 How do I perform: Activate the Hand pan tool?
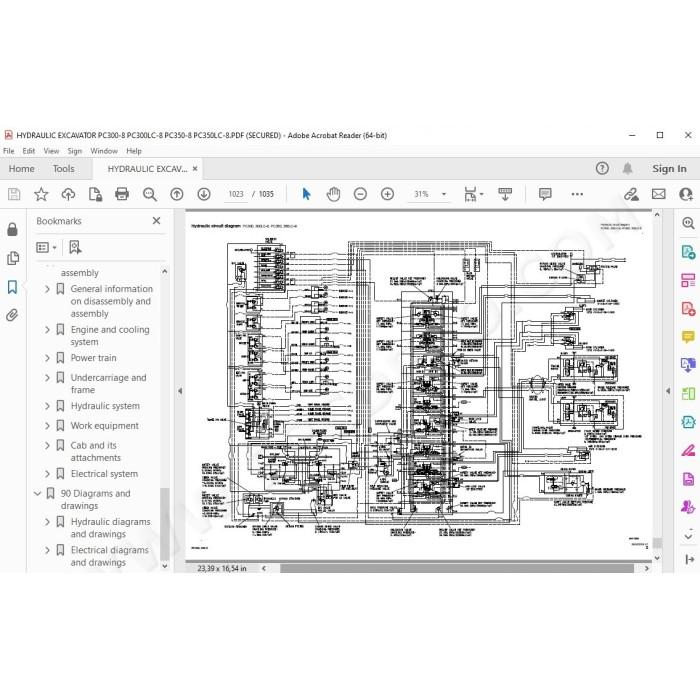coord(333,194)
